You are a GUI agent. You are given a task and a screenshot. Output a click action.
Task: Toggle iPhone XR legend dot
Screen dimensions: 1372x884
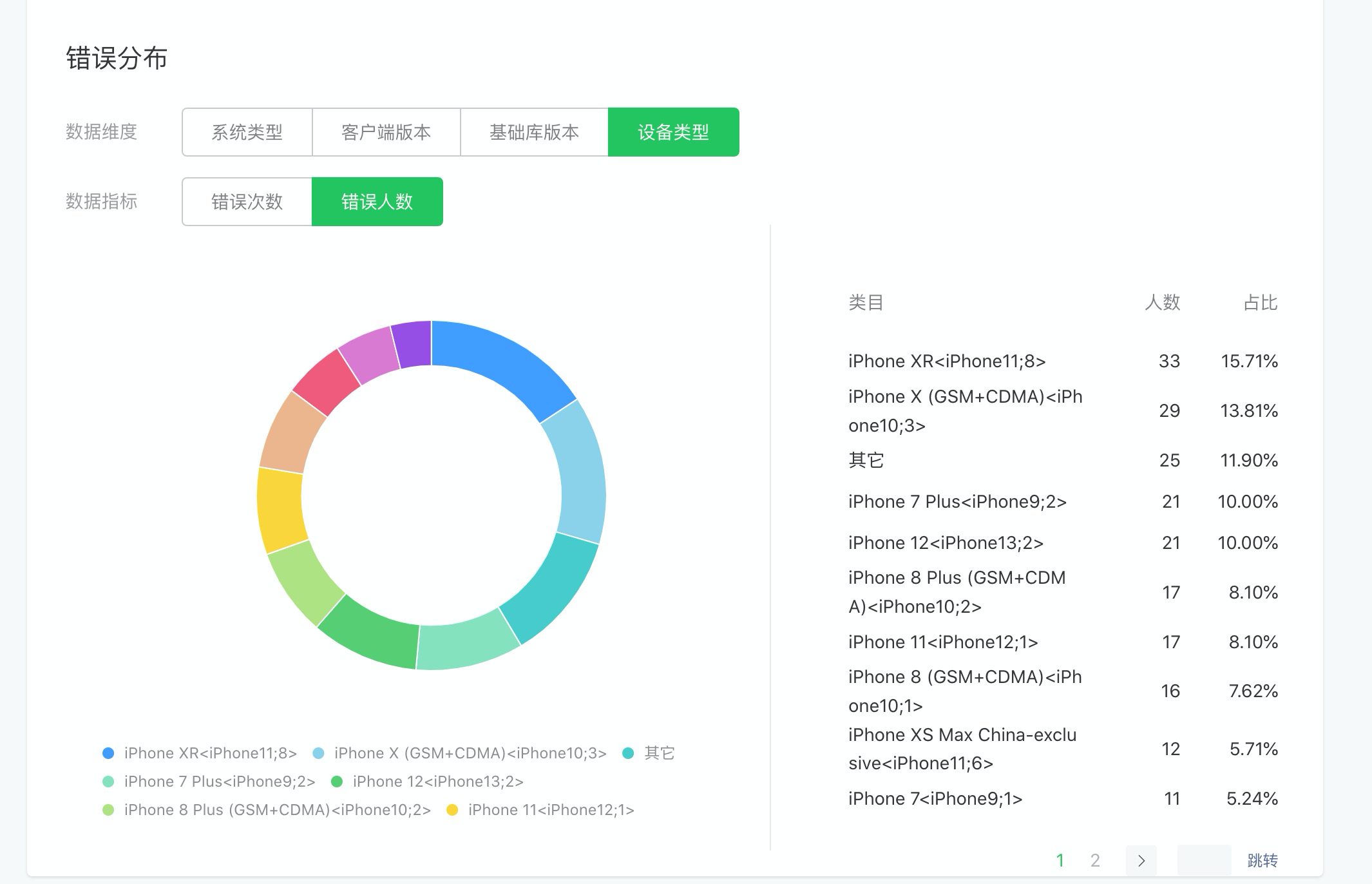coord(108,753)
